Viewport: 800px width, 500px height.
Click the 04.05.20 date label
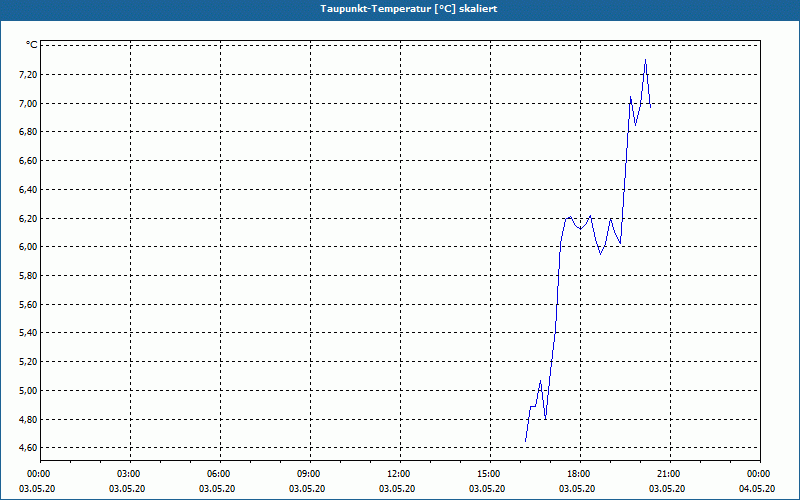[757, 489]
